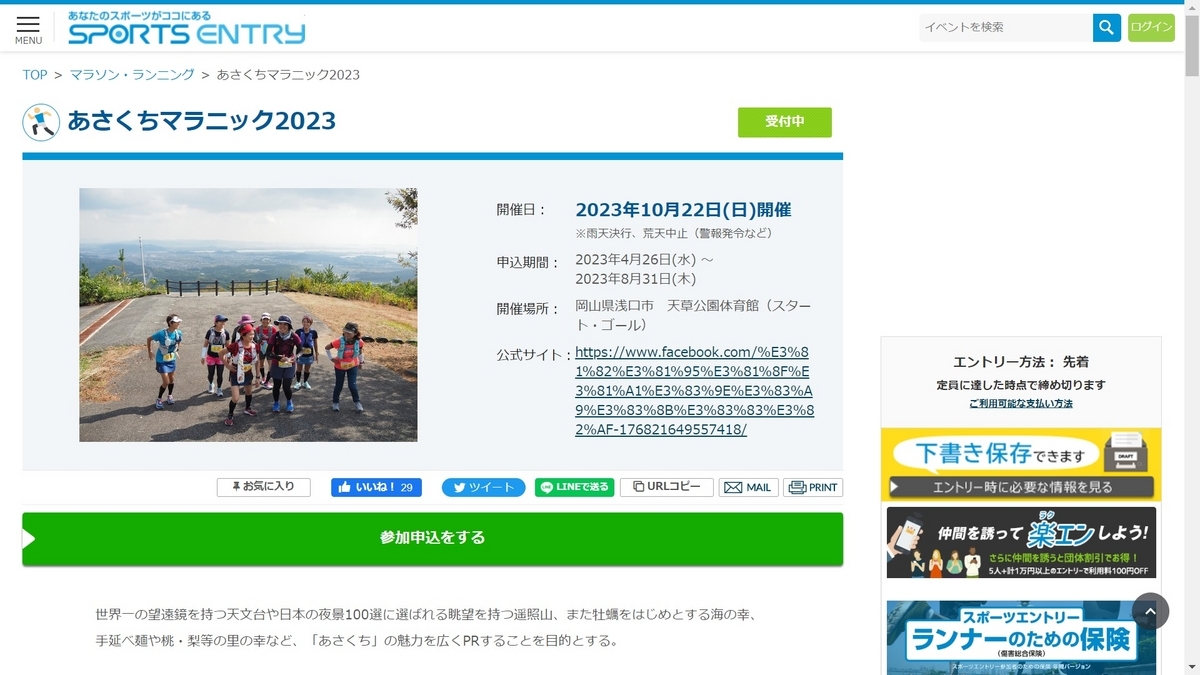Click inside the イベントを検索 search field
The image size is (1200, 675).
coord(1006,27)
